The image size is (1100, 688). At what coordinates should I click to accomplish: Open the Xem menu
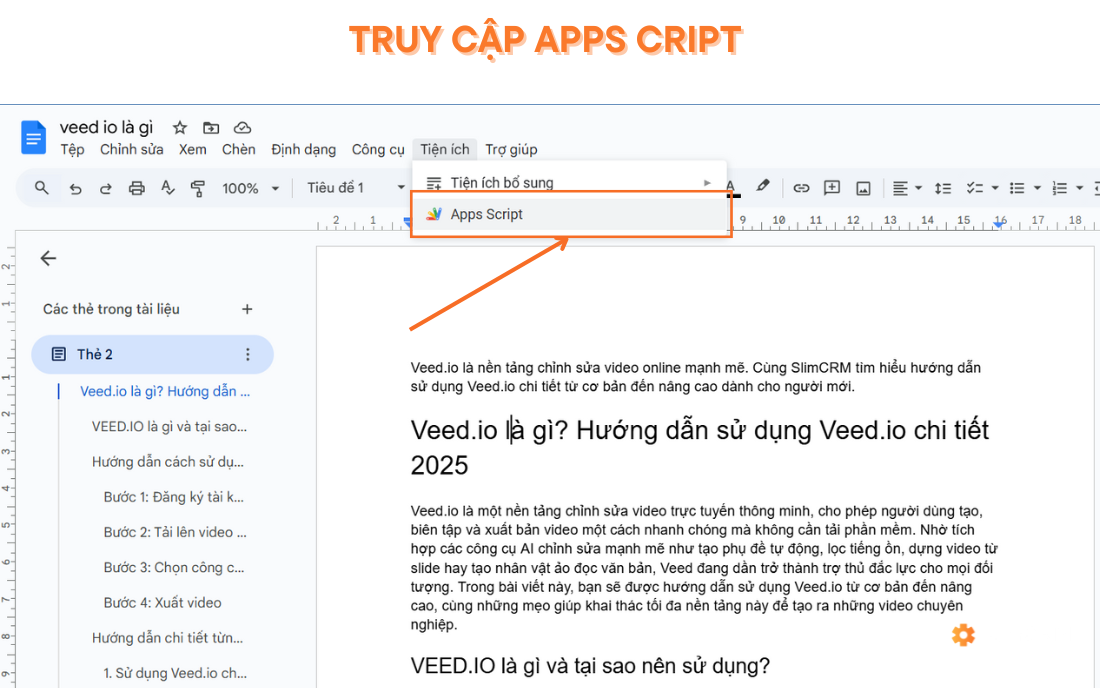point(192,149)
